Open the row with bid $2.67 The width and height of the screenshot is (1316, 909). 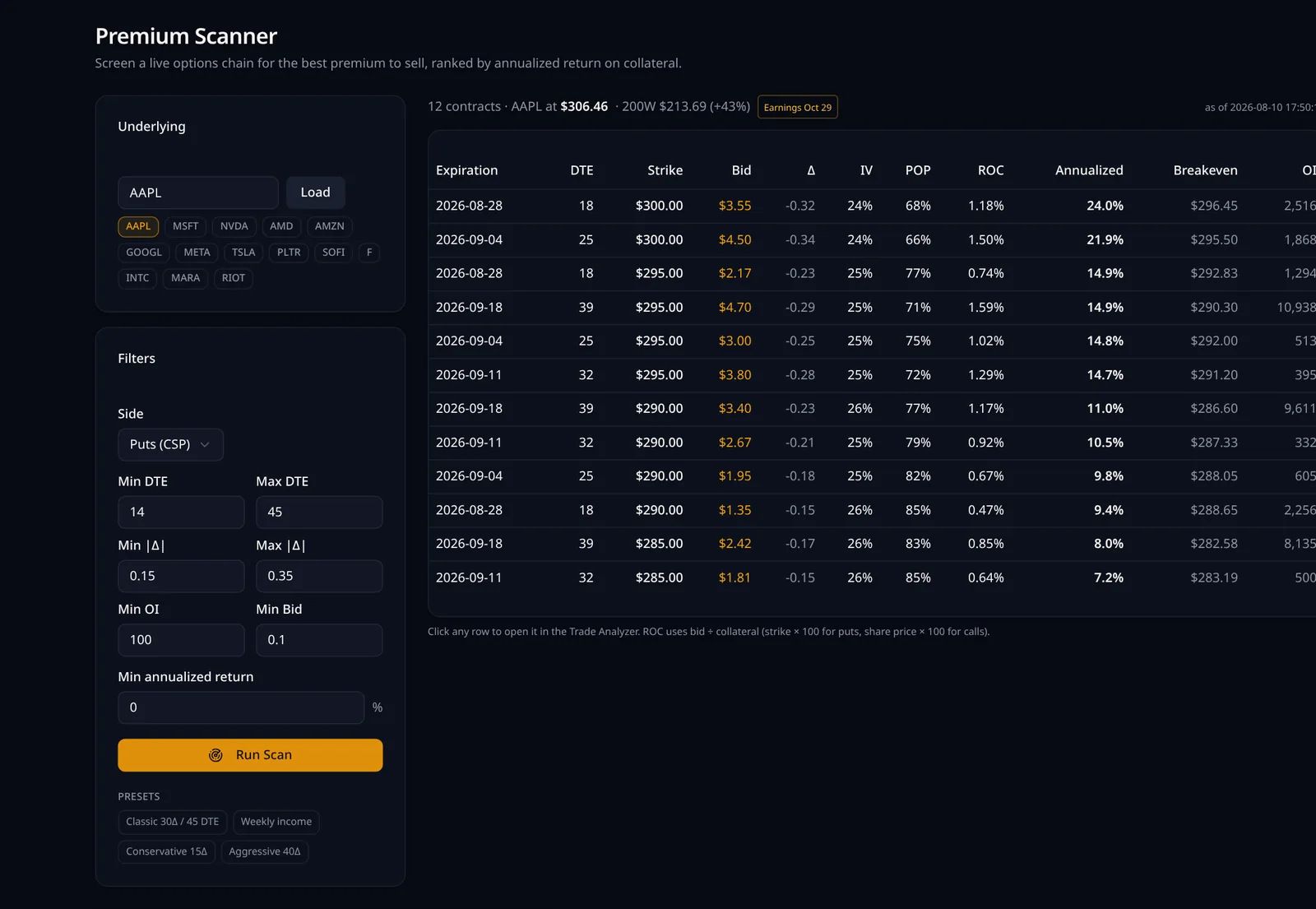(x=872, y=443)
